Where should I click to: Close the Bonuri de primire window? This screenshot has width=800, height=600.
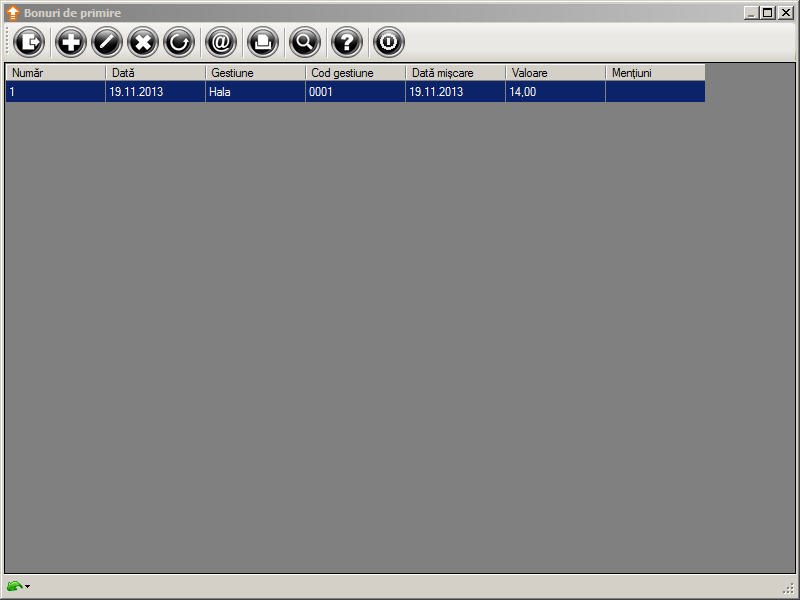click(x=786, y=13)
